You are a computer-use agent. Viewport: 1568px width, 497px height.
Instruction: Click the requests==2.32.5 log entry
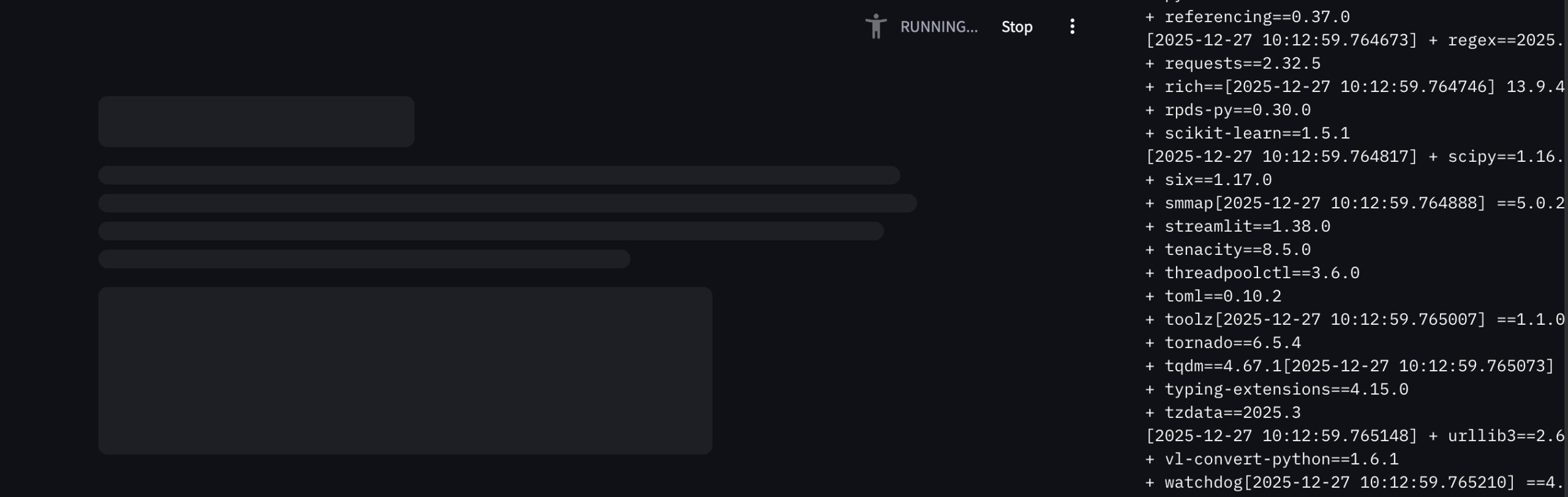pos(1242,64)
